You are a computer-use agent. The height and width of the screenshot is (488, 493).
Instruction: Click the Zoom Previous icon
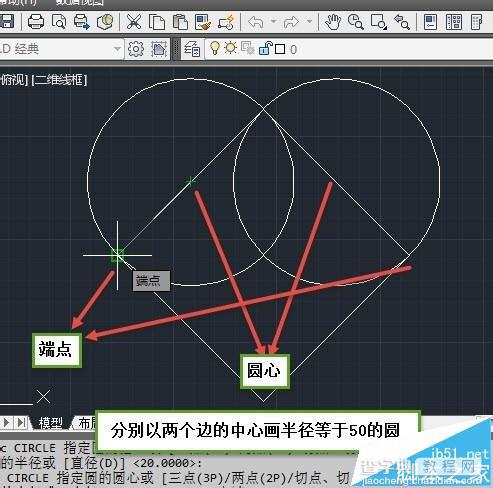[402, 22]
